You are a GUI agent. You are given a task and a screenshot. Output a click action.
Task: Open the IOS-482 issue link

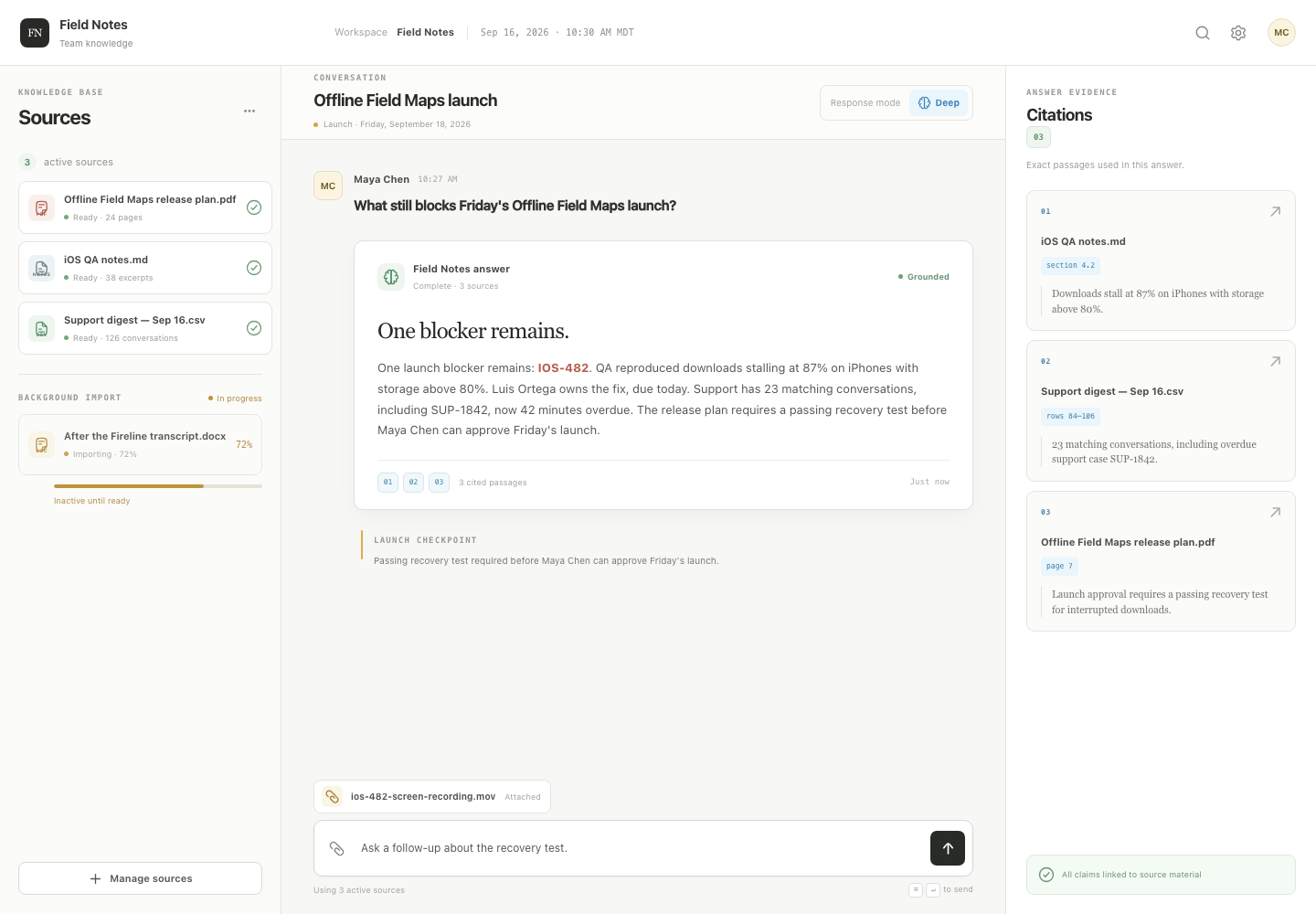click(x=563, y=368)
